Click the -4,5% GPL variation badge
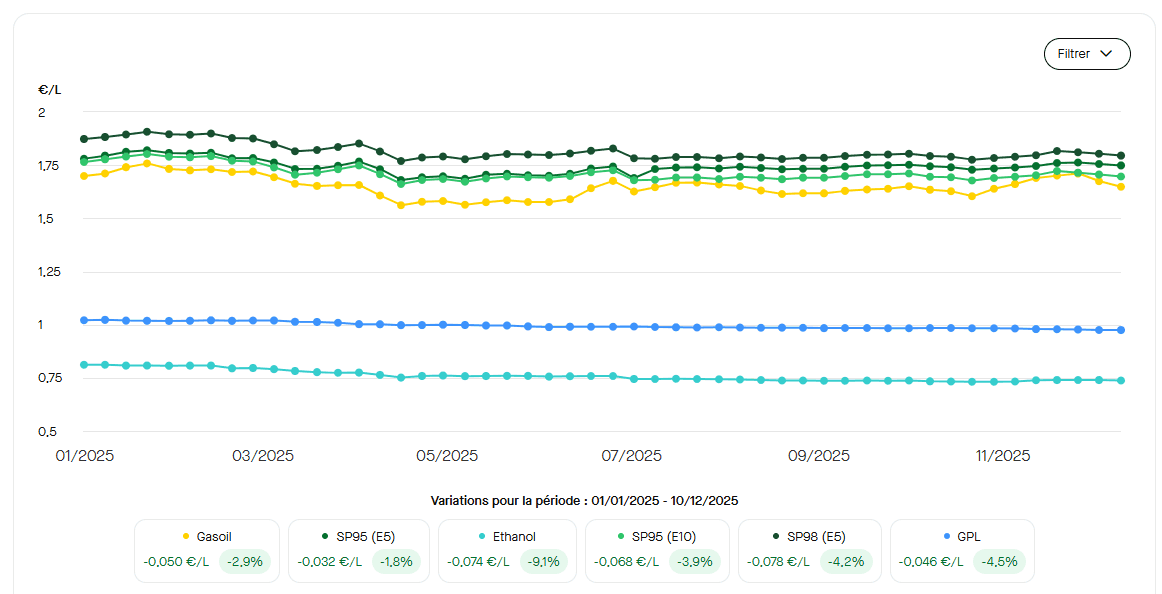Screen dimensions: 1162x594 tap(998, 562)
